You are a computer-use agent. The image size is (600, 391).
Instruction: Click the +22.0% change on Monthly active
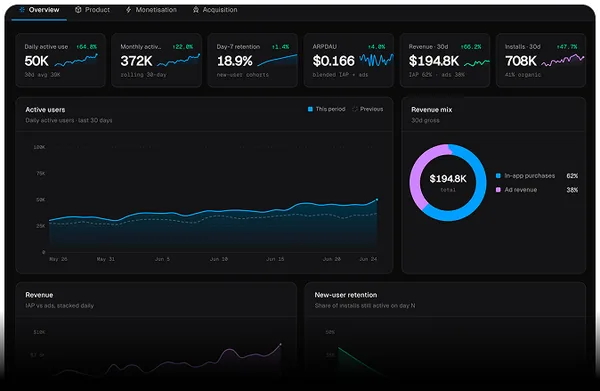[x=183, y=47]
